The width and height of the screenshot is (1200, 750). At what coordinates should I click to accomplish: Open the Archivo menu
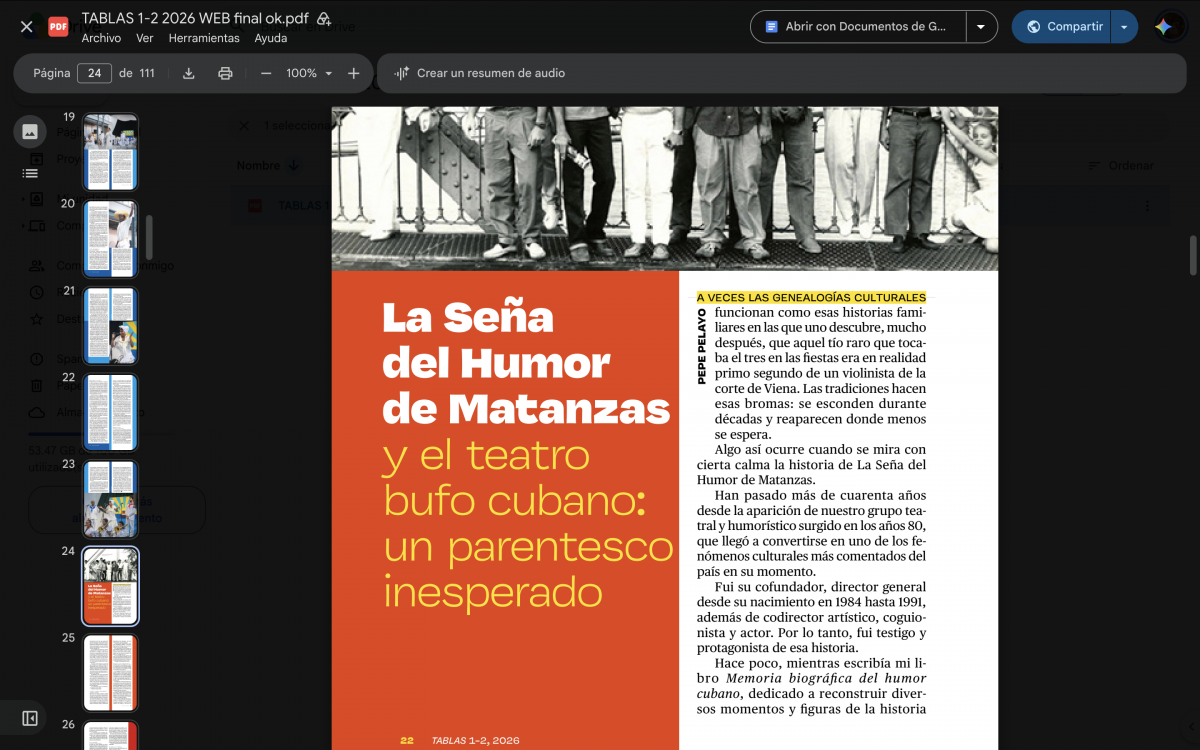pyautogui.click(x=101, y=38)
